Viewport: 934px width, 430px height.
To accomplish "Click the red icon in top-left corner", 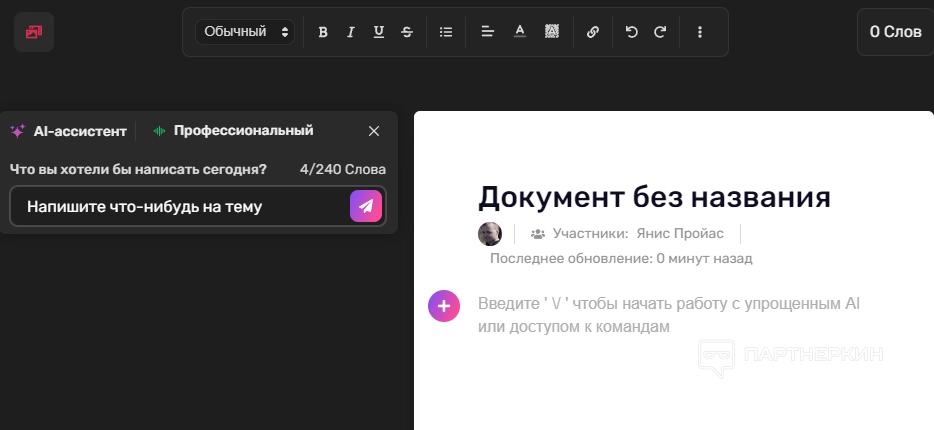I will 34,32.
